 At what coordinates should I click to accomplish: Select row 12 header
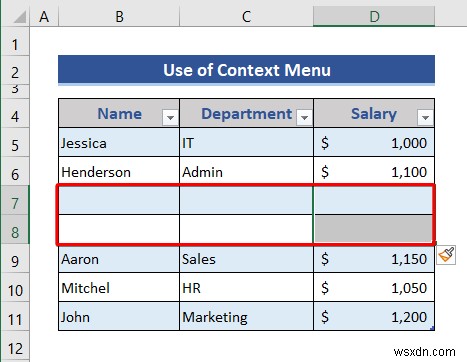(x=15, y=346)
